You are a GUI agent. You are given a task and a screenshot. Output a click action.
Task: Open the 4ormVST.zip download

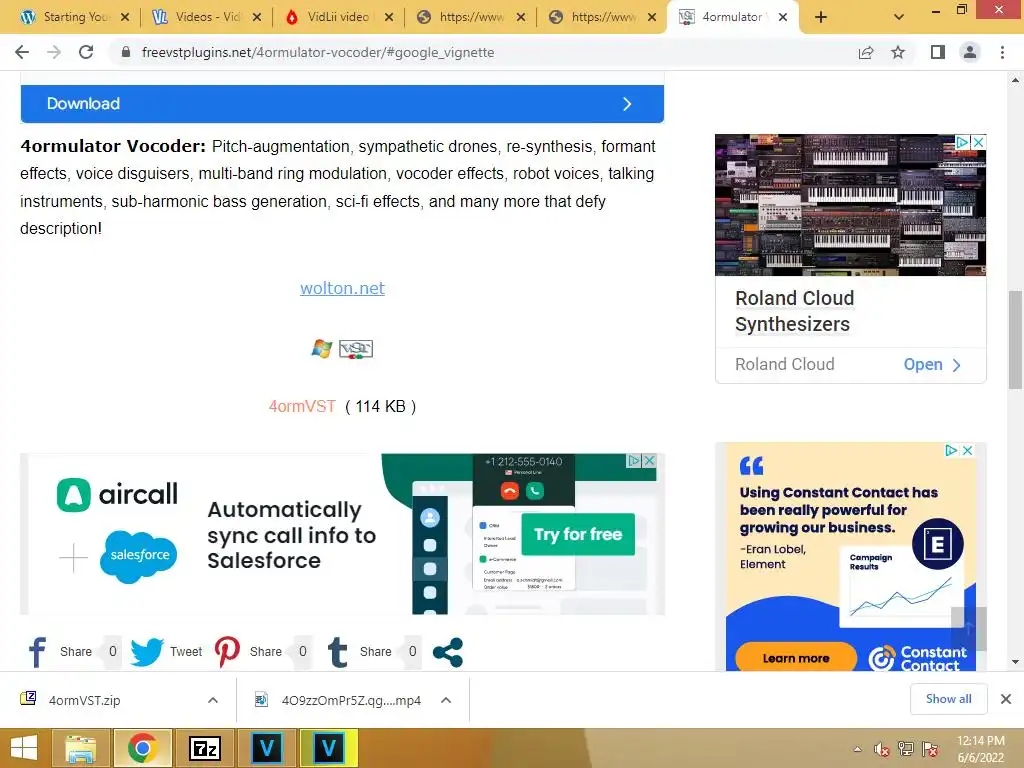pyautogui.click(x=84, y=700)
